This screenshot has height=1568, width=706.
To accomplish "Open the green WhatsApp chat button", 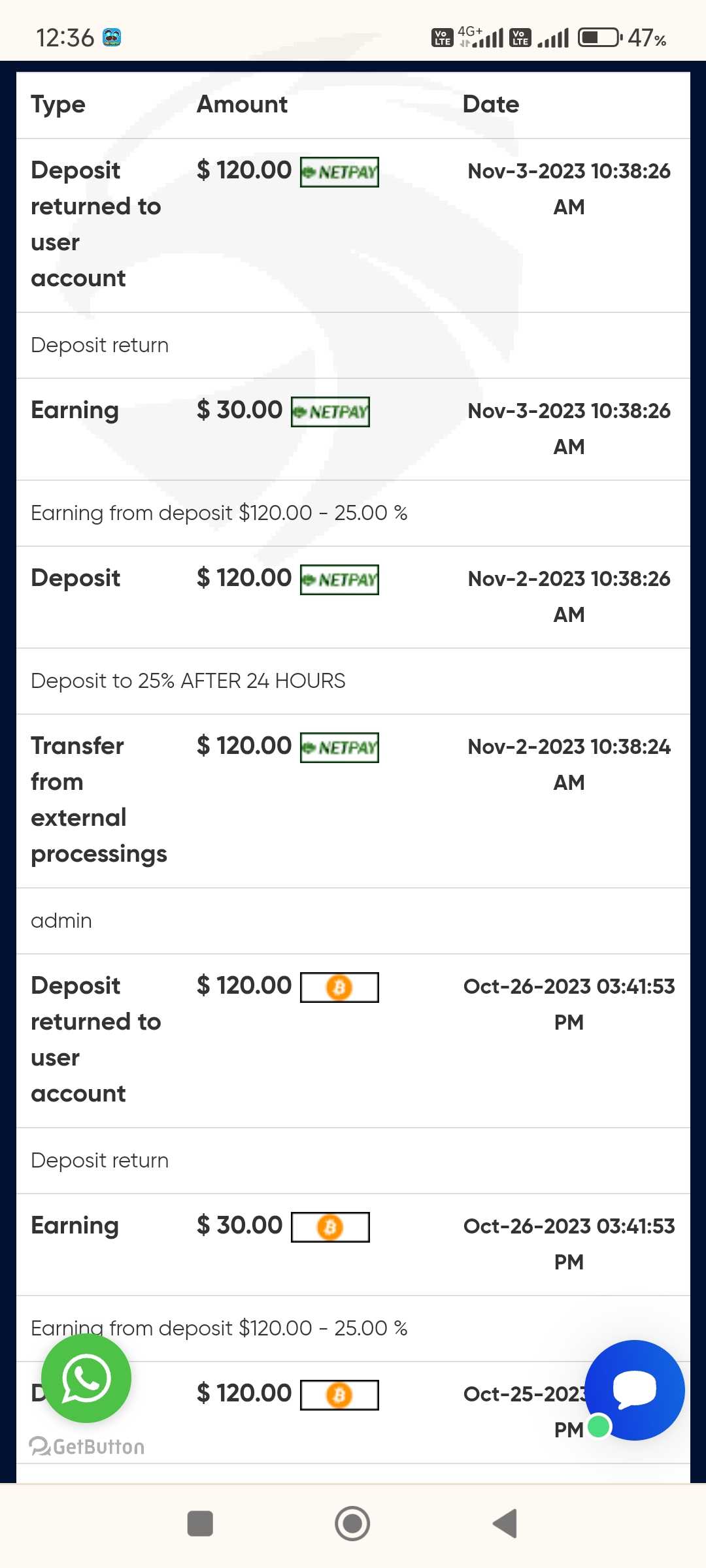I will tap(86, 1378).
